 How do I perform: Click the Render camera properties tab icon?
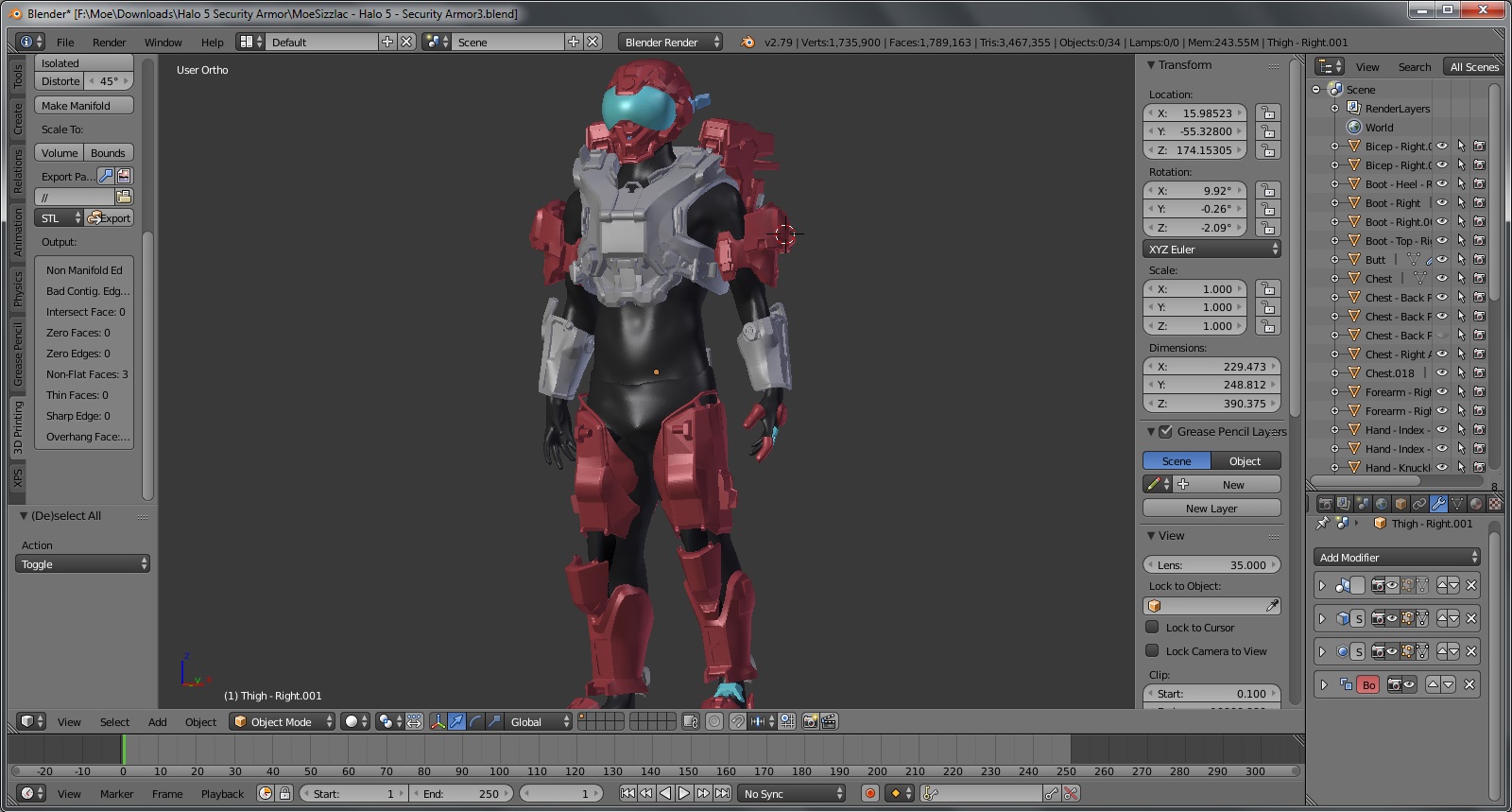coord(1325,504)
